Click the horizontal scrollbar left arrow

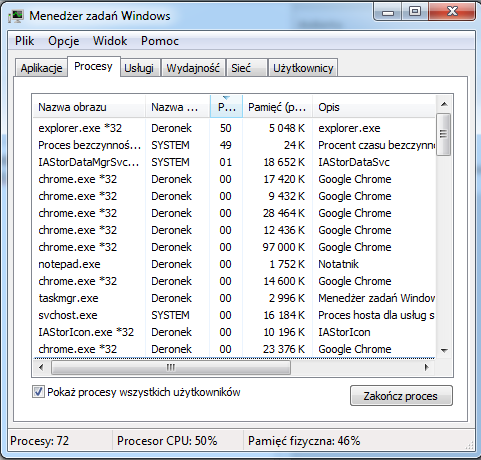[x=41, y=368]
